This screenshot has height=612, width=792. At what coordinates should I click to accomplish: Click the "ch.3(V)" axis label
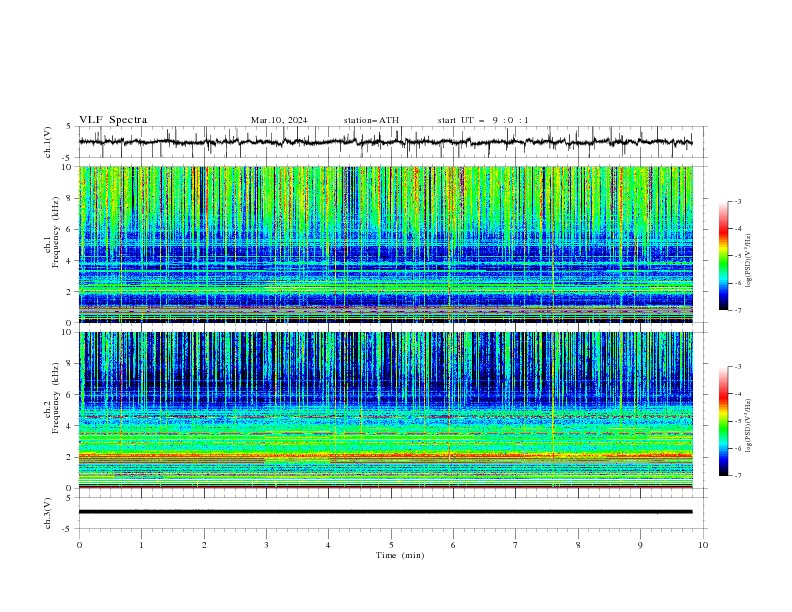coord(48,514)
